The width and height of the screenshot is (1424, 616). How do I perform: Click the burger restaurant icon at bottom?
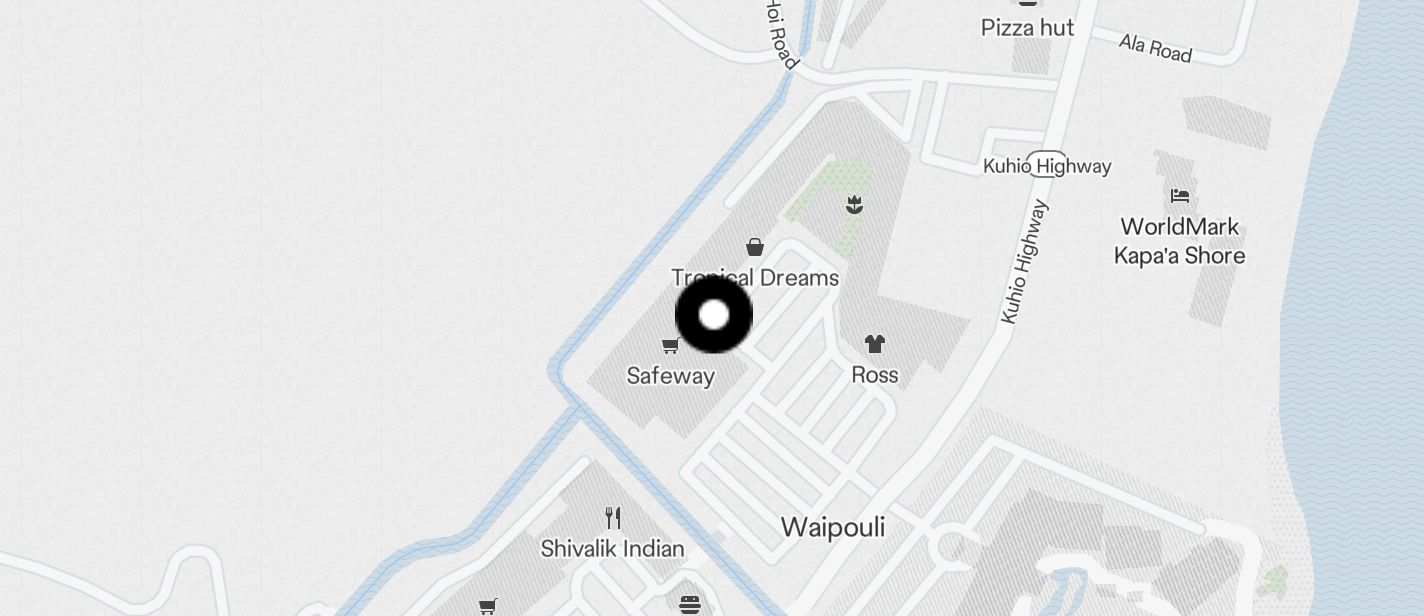[689, 604]
